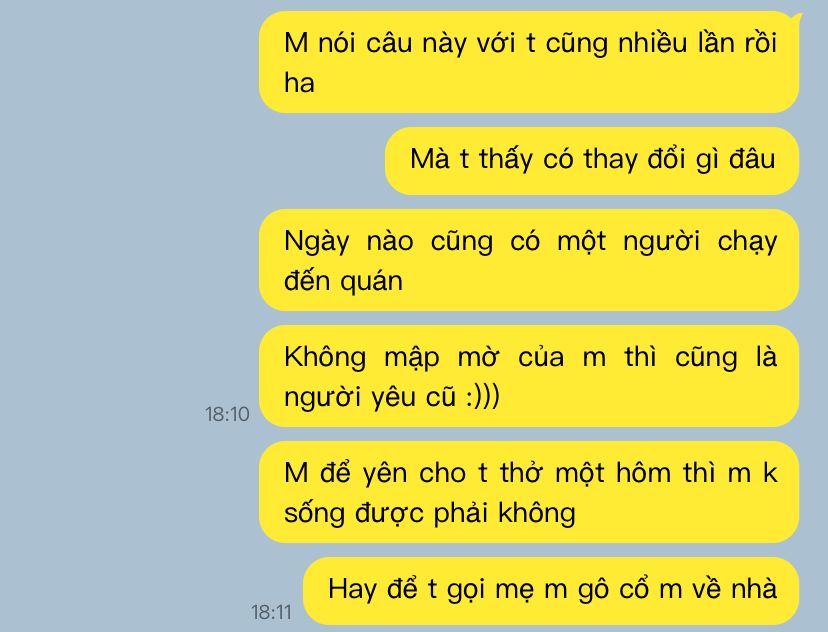Click the ':)))' emoticon in the message
828x632 pixels.
[483, 397]
